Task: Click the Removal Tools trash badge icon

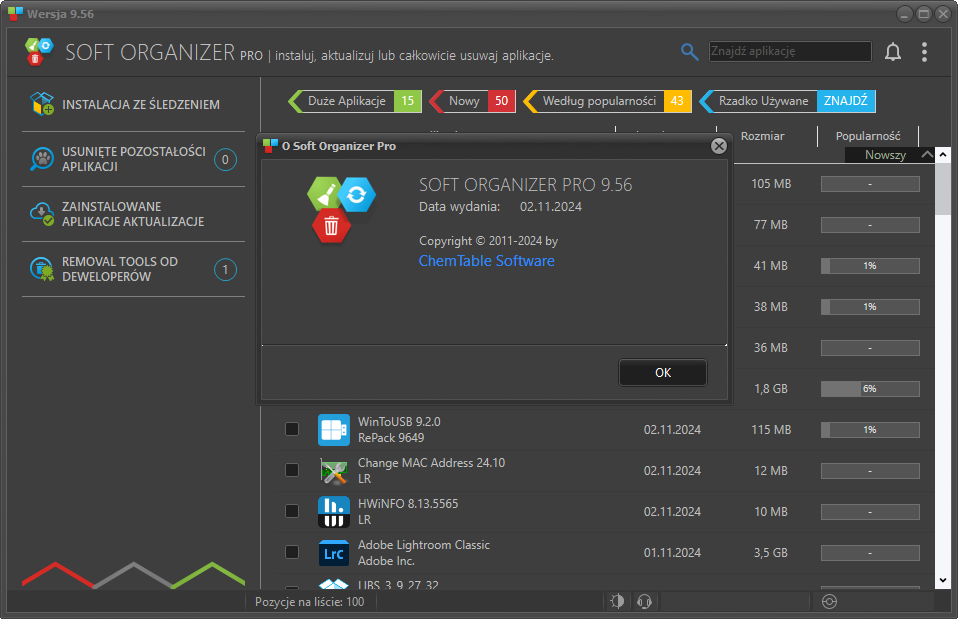Action: coord(42,269)
